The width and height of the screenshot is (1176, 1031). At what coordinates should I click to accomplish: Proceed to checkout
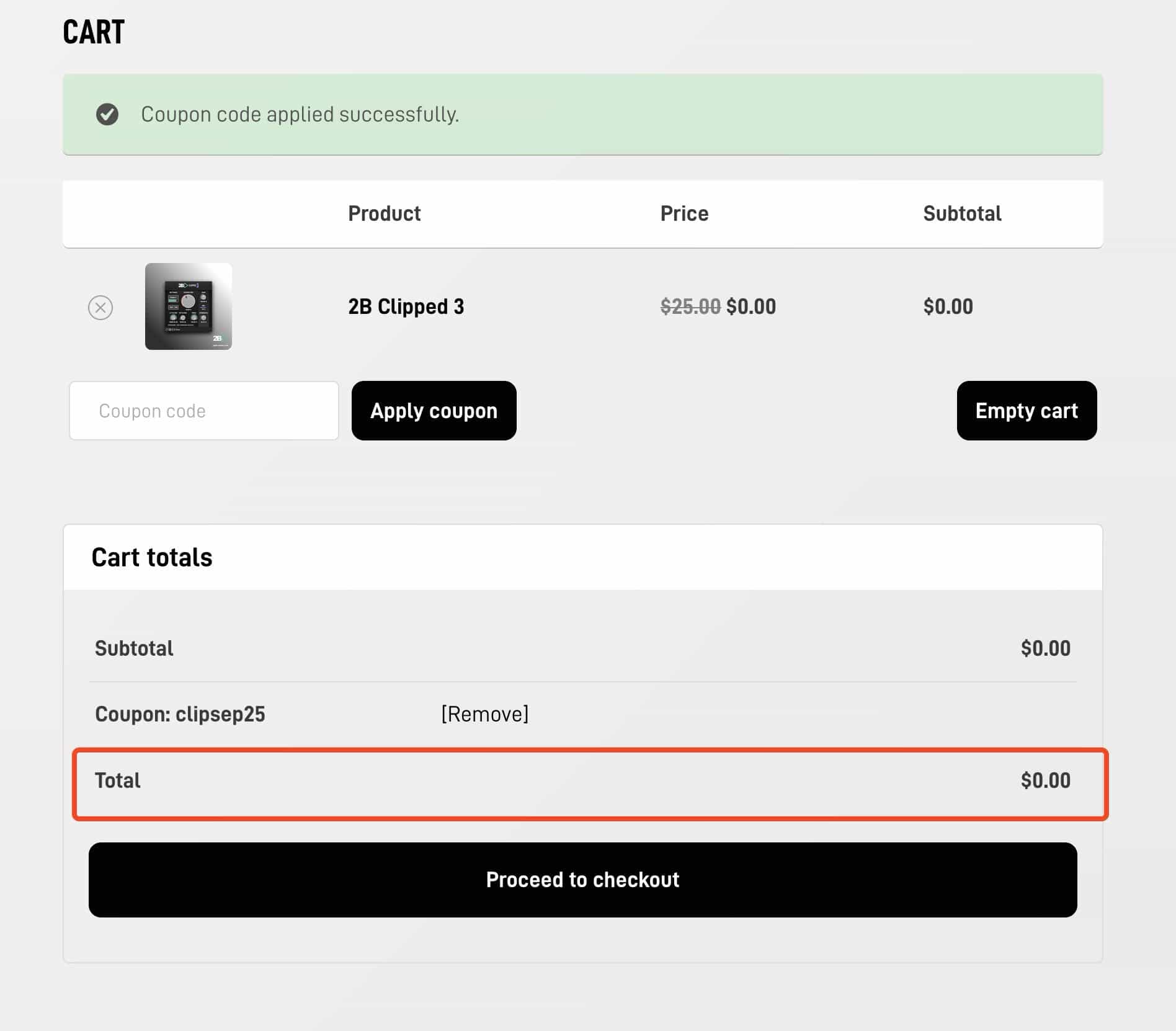point(582,880)
